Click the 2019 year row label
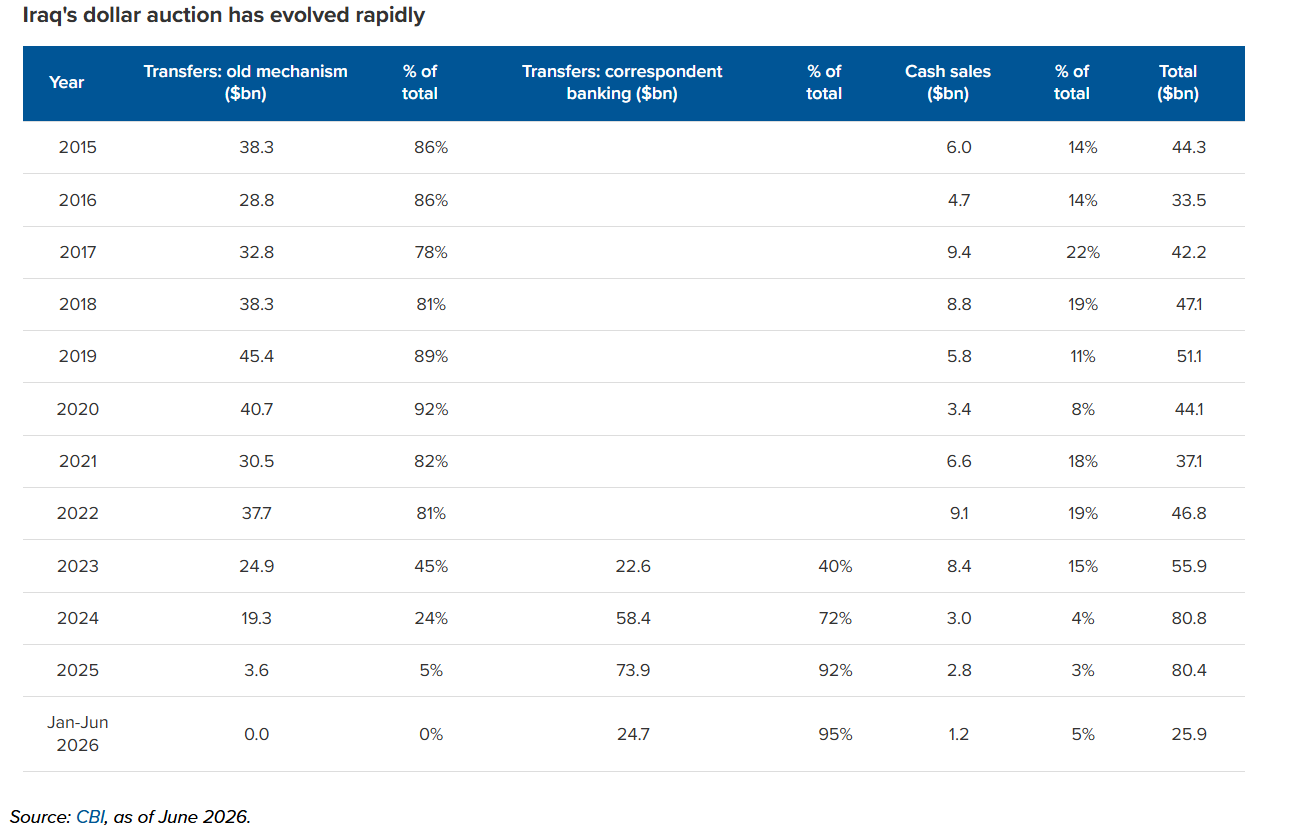Viewport: 1291px width, 840px height. [78, 357]
